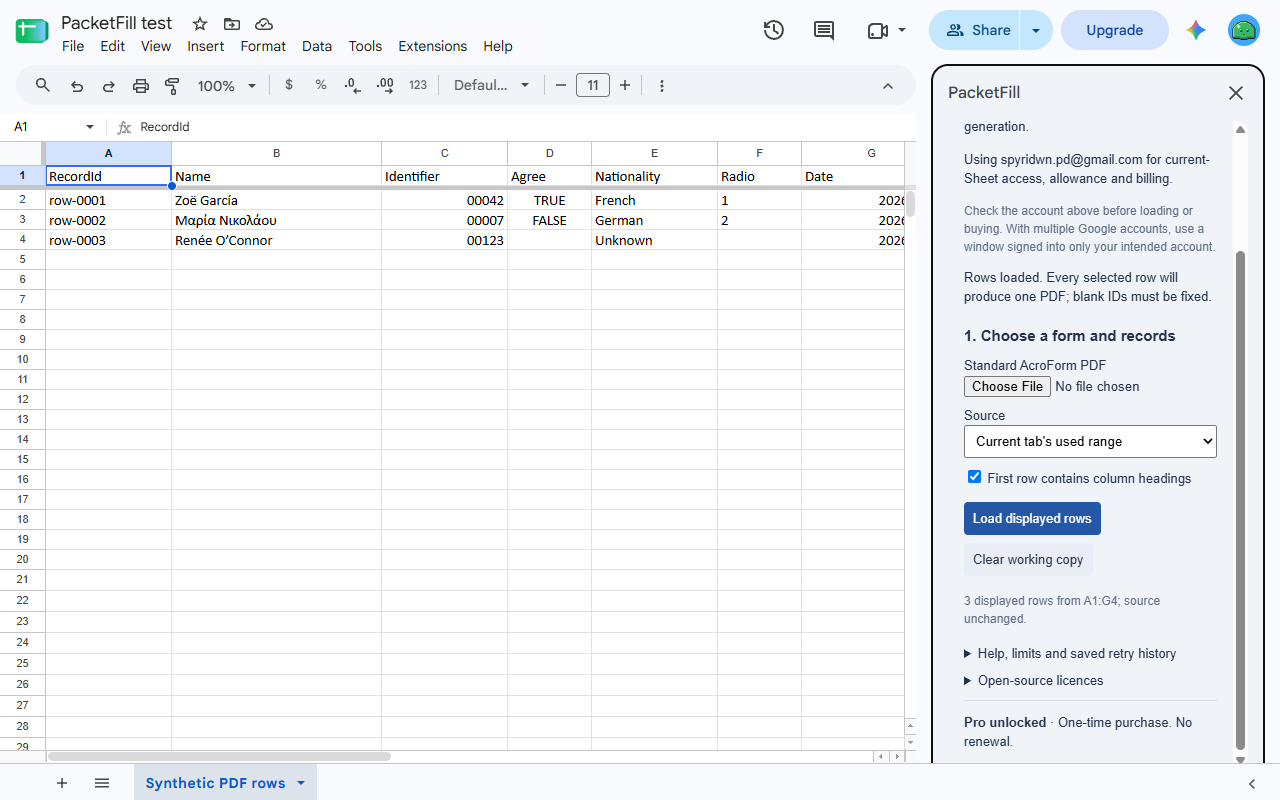Screen dimensions: 1280x800
Task: Open the font family dropdown
Action: [x=491, y=86]
